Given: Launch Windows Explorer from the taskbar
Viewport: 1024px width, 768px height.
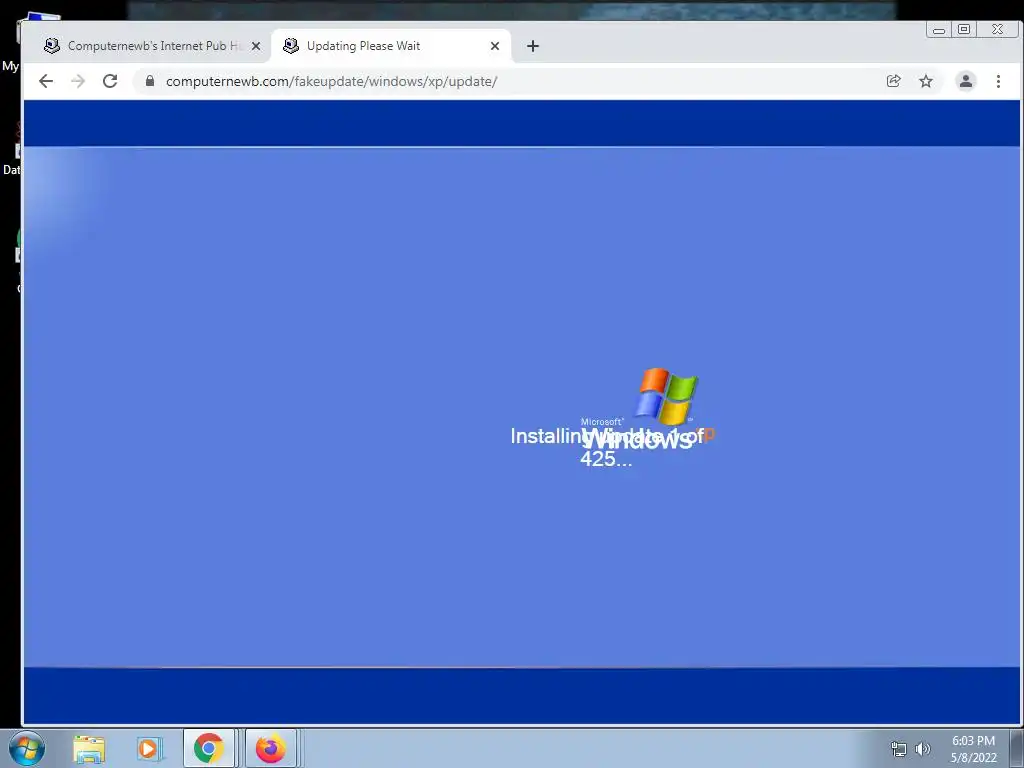Looking at the screenshot, I should coord(89,748).
